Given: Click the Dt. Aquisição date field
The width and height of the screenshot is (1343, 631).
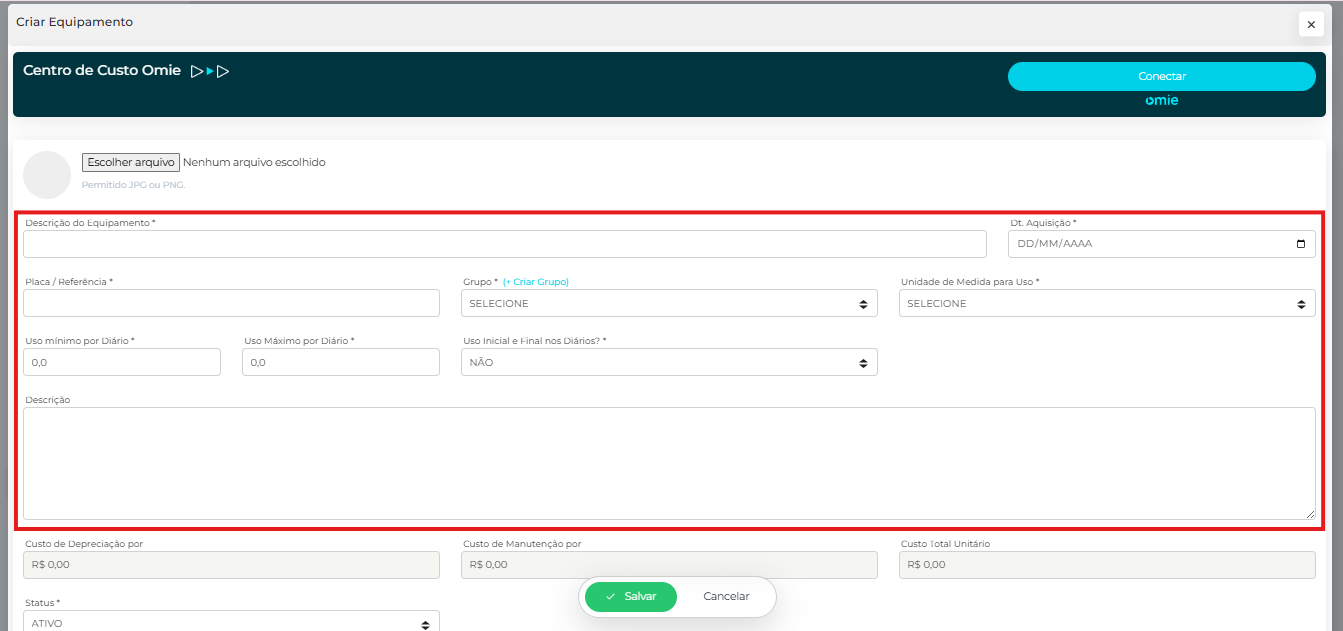Looking at the screenshot, I should click(x=1150, y=244).
